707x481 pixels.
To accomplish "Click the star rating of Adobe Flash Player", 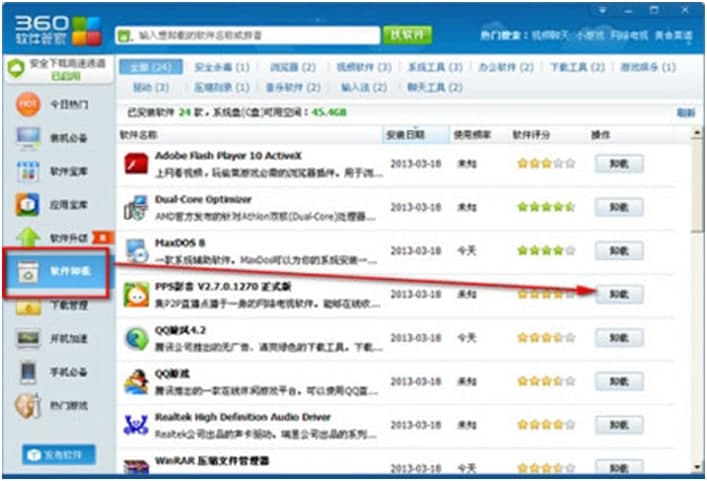I will tap(546, 164).
